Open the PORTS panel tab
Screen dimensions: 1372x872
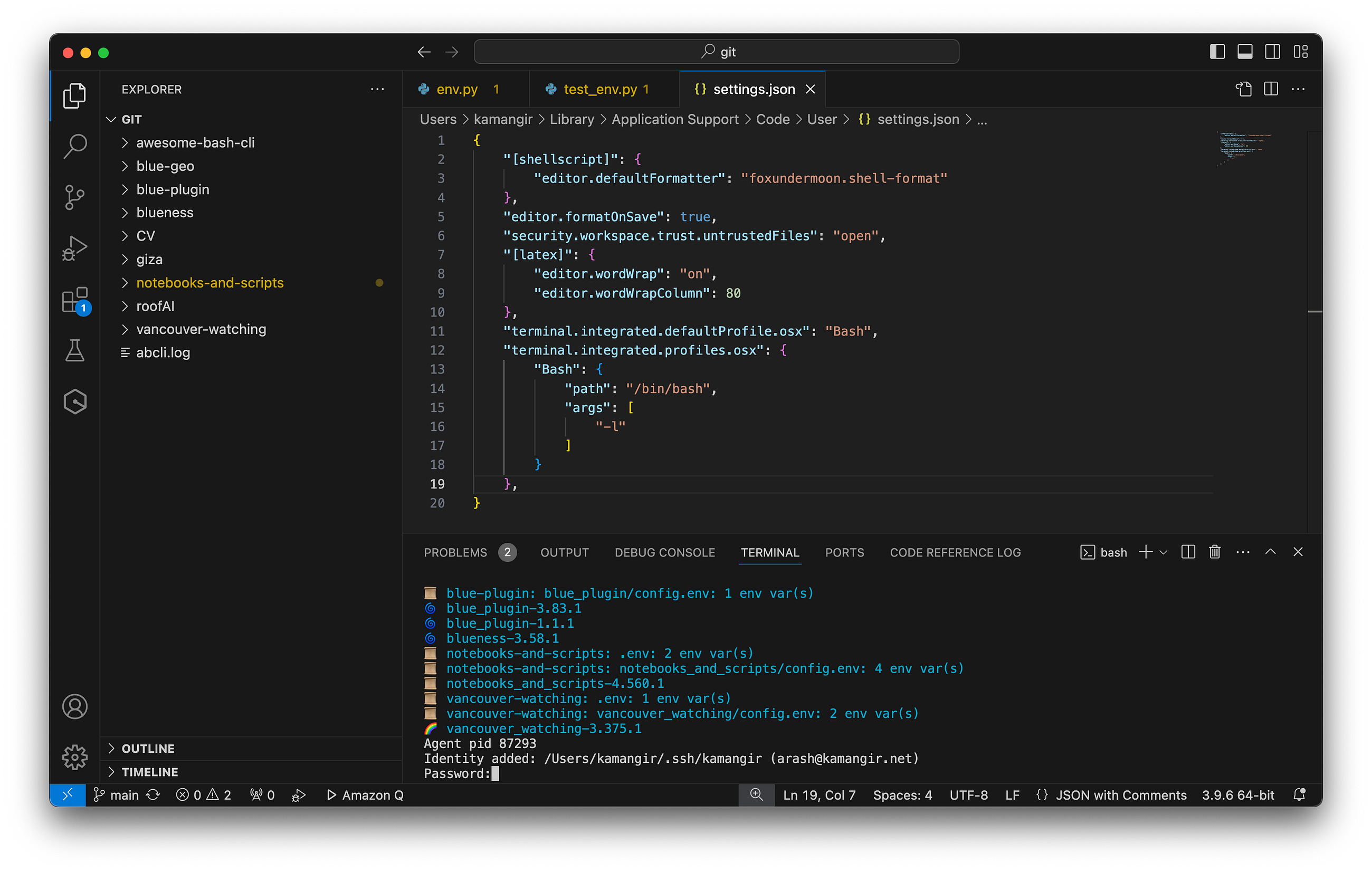pos(844,552)
